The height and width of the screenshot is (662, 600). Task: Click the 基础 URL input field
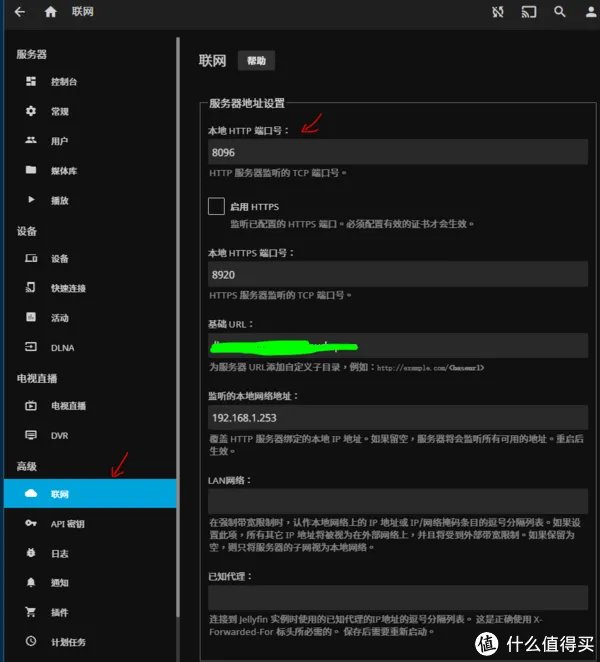pos(398,346)
